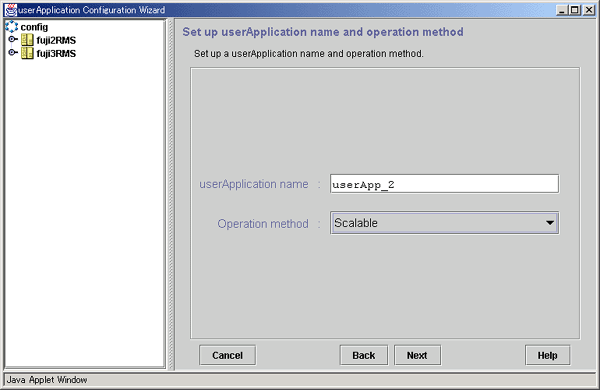This screenshot has height=390, width=600.
Task: Close the userApplication Configuration Wizard window
Action: (589, 10)
